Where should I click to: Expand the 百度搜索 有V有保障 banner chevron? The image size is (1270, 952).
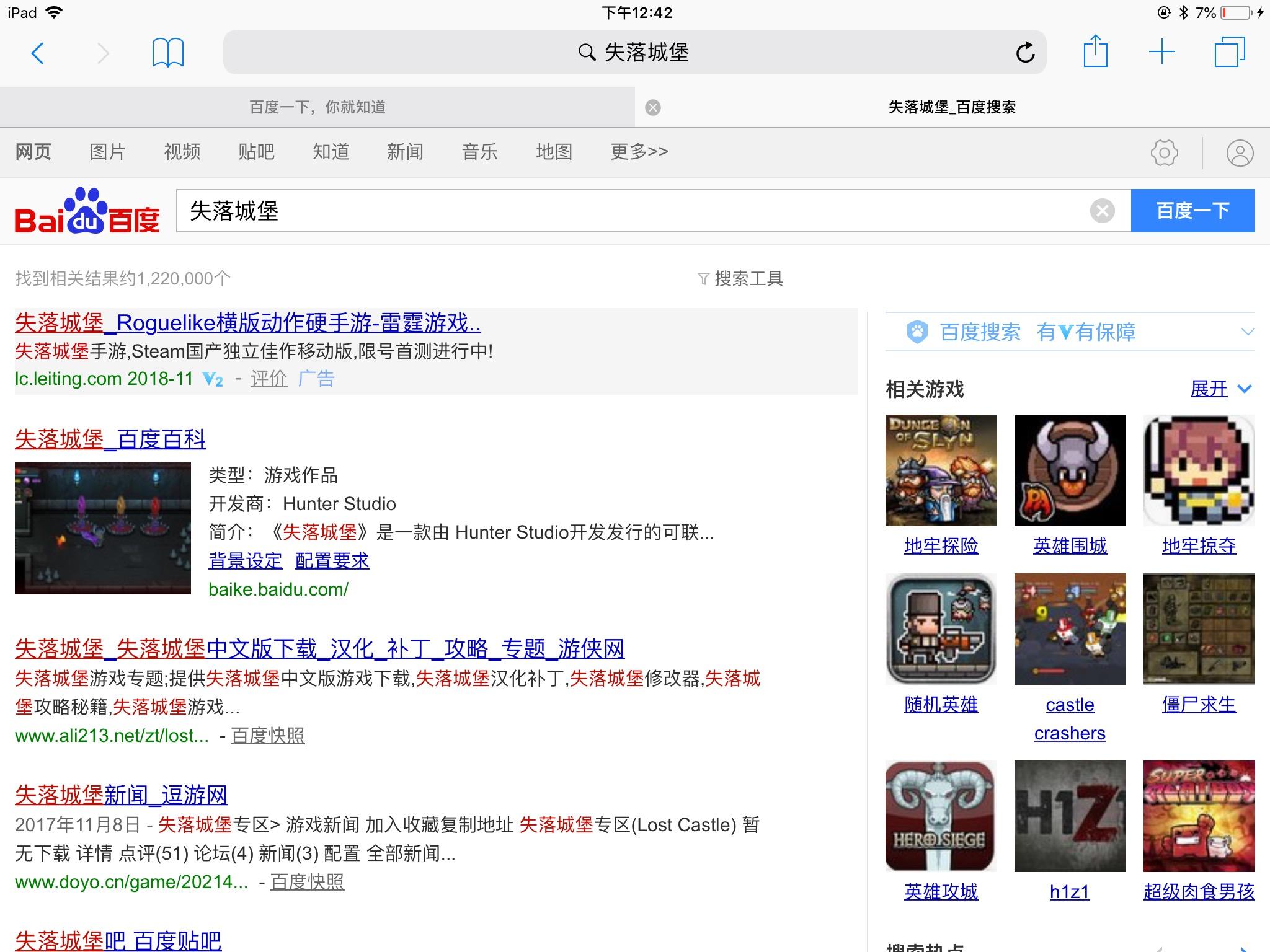point(1248,332)
